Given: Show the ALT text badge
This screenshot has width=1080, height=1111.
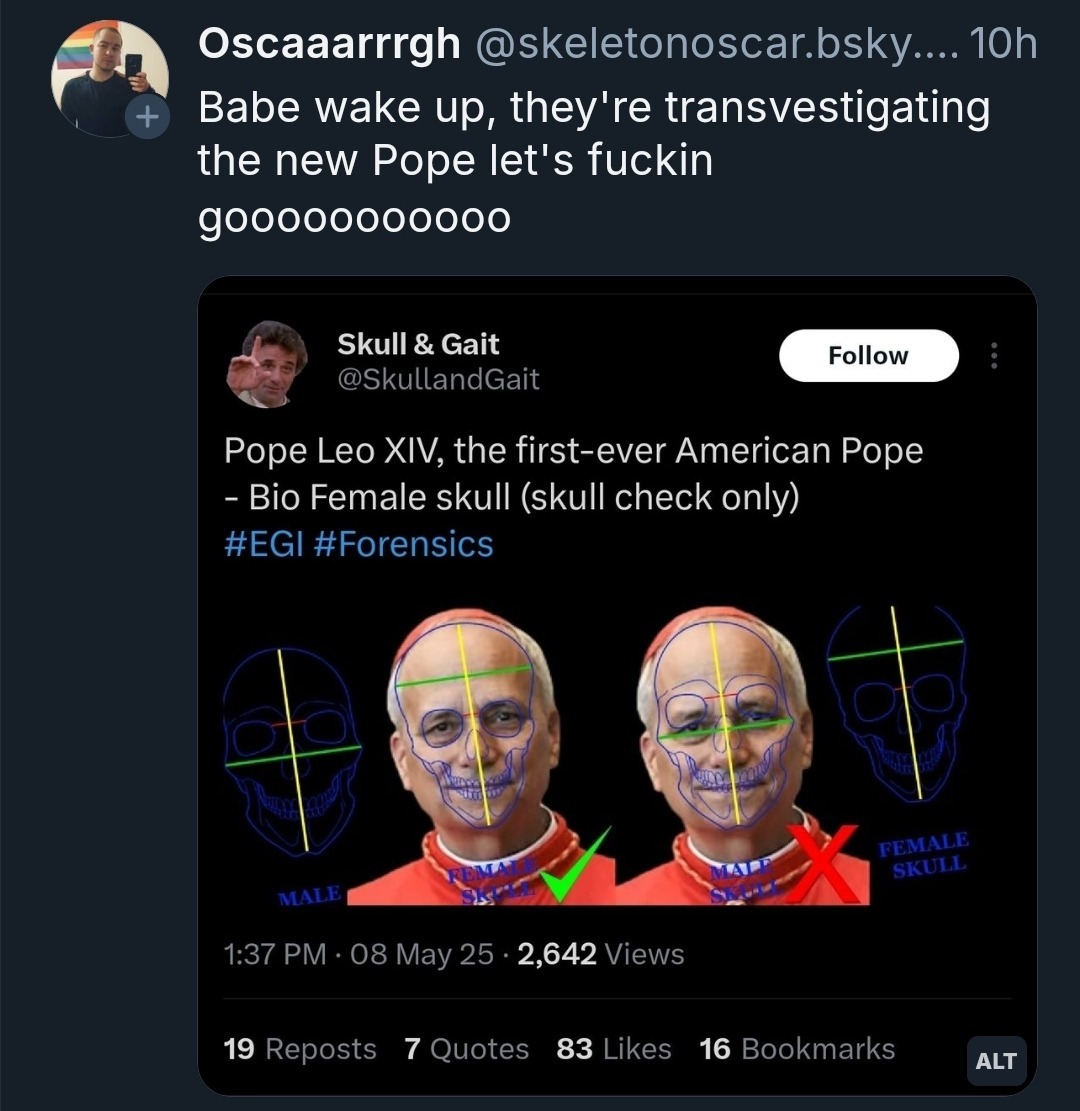Looking at the screenshot, I should pos(996,1061).
